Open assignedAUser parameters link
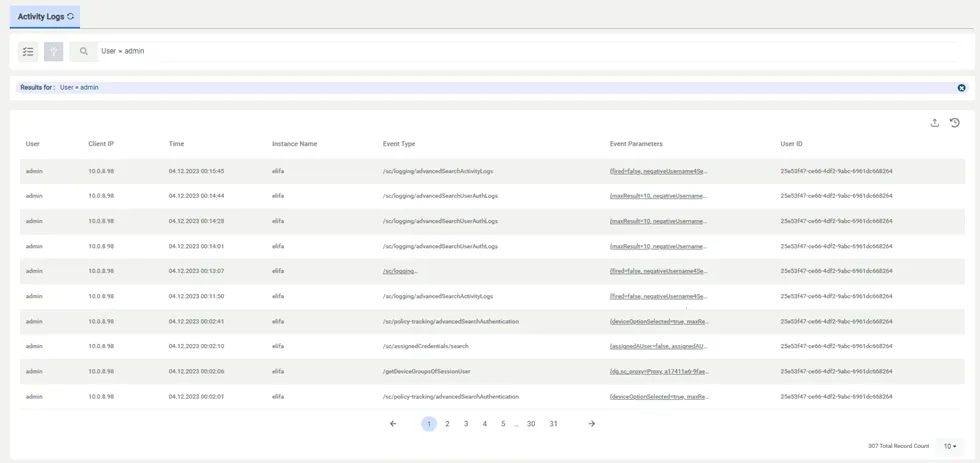Image resolution: width=980 pixels, height=463 pixels. pyautogui.click(x=659, y=346)
